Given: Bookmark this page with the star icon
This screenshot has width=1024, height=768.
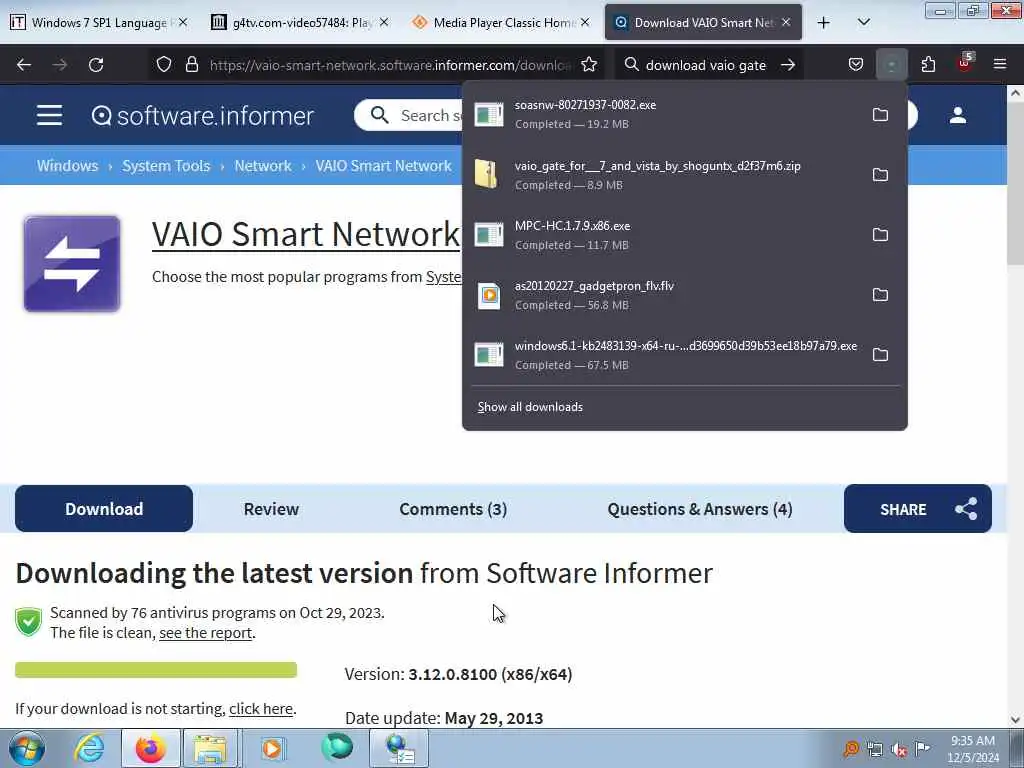Looking at the screenshot, I should click(589, 65).
